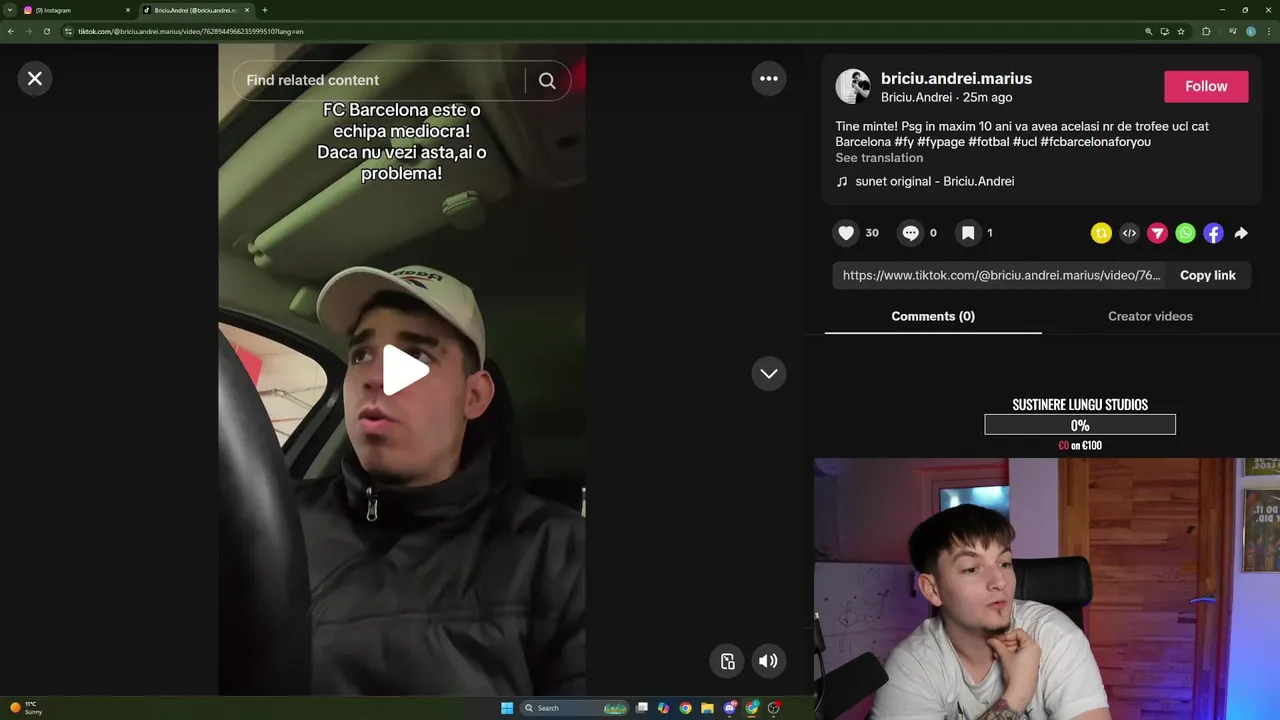Click the search magnifier in Find related content

(547, 81)
